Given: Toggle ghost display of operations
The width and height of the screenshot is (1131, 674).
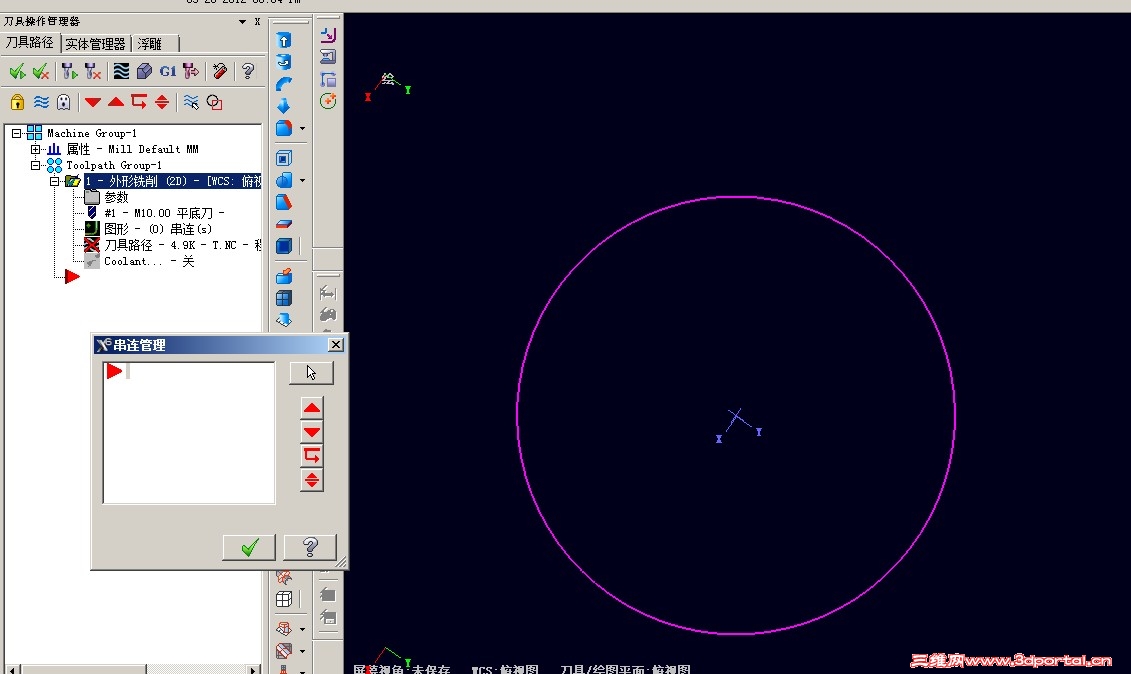Looking at the screenshot, I should coord(63,101).
